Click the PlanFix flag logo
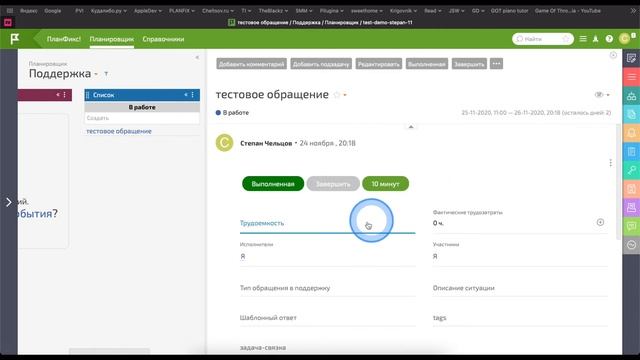The width and height of the screenshot is (640, 360). 15,39
